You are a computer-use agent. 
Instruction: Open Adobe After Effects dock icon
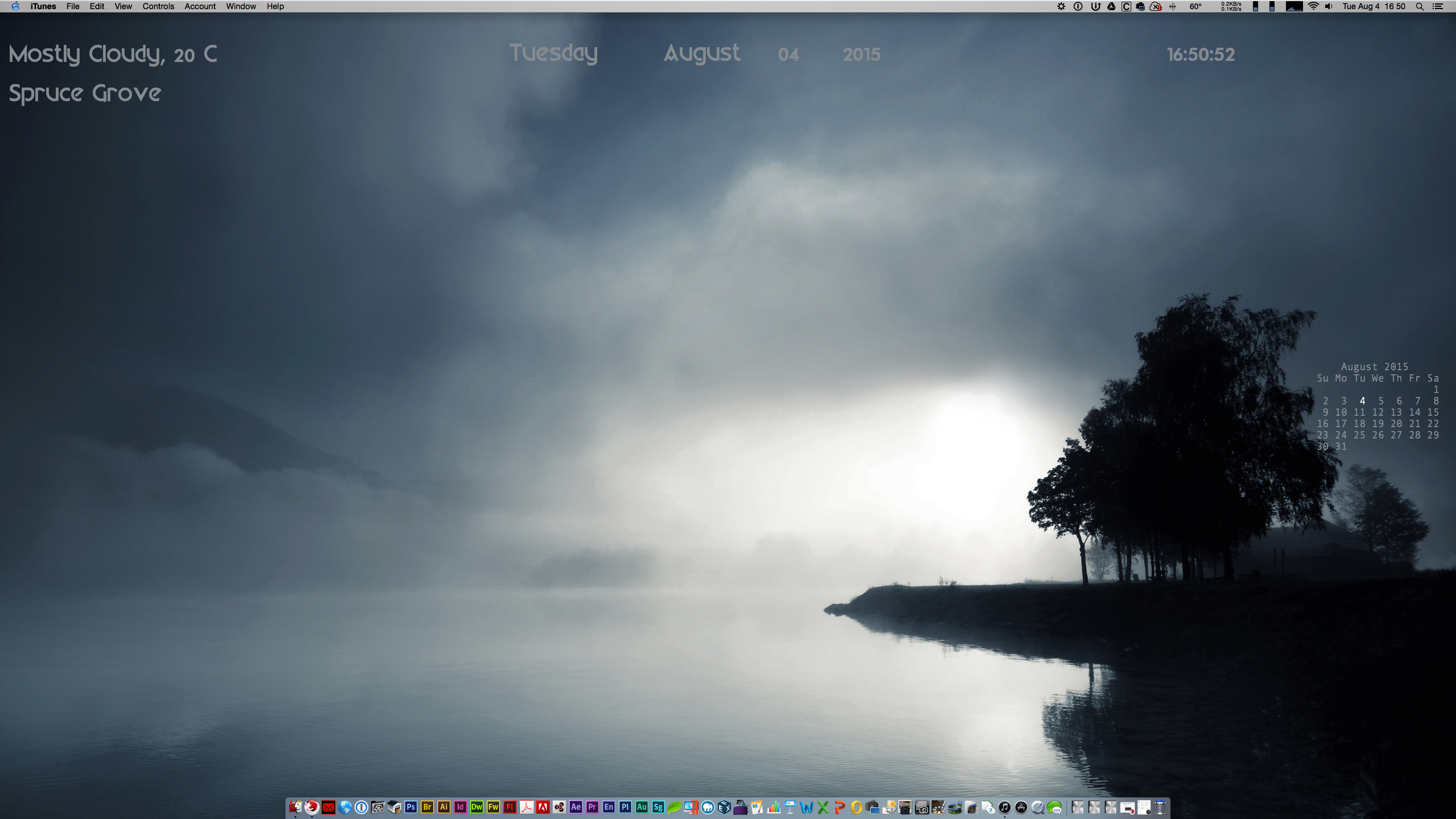pos(576,807)
